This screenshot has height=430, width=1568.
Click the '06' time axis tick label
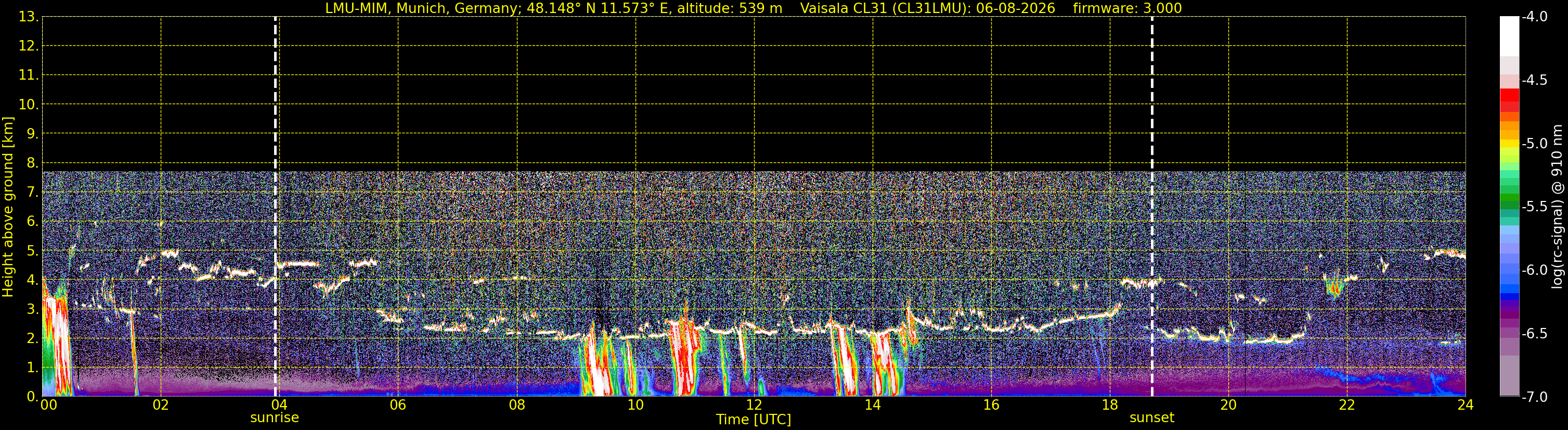coord(398,405)
